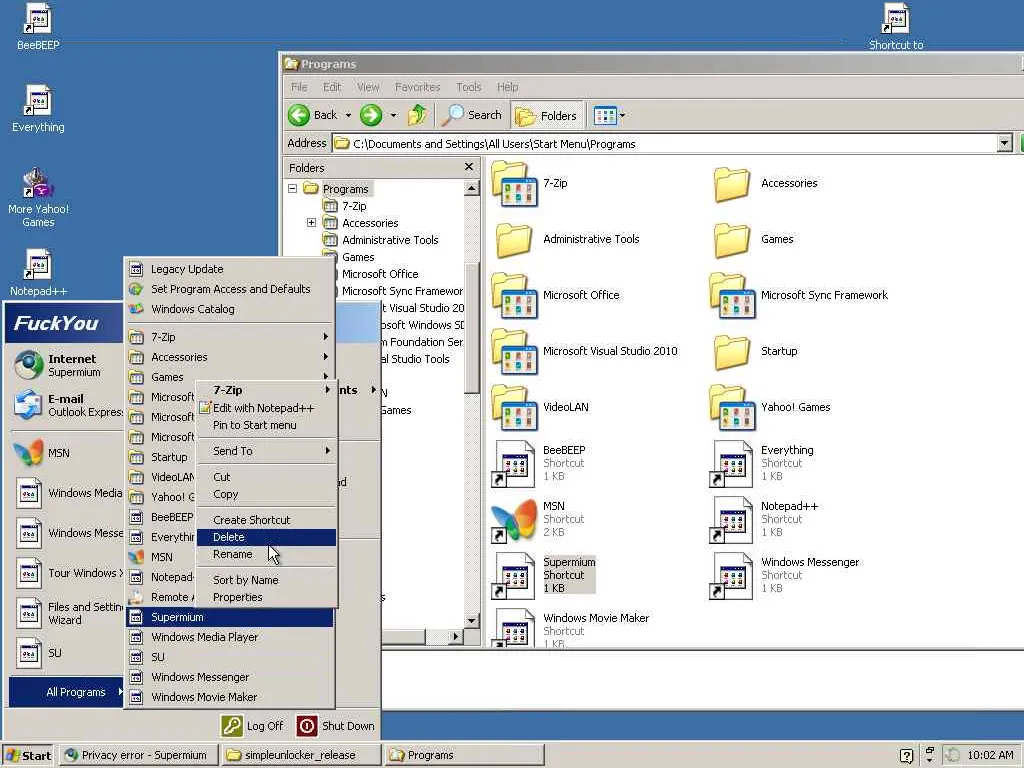Expand the Accessories tree node

[x=312, y=223]
